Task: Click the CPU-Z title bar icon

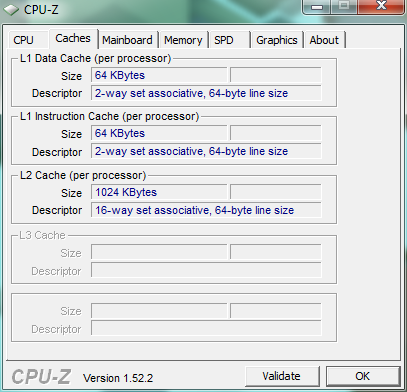Action: coord(11,9)
